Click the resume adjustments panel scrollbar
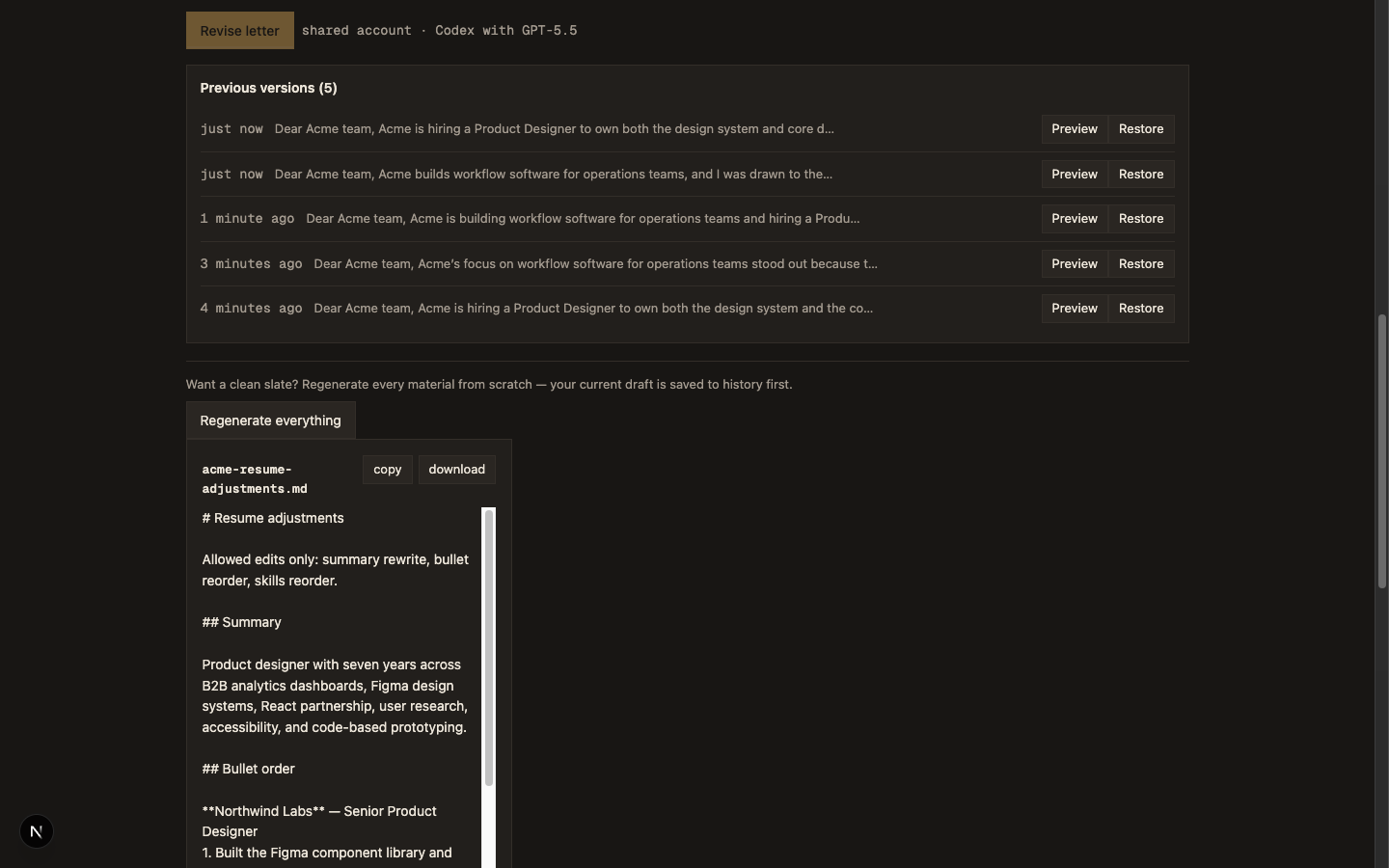 click(x=489, y=646)
